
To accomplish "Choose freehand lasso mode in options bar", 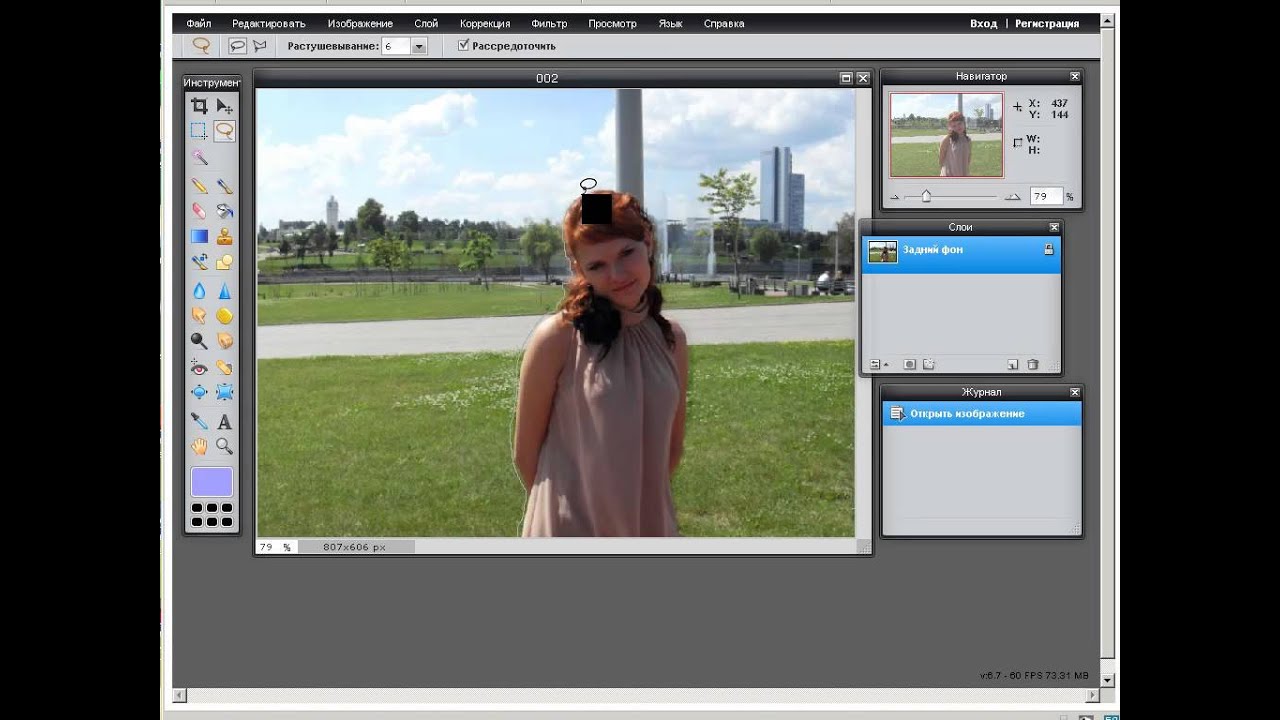I will [237, 46].
